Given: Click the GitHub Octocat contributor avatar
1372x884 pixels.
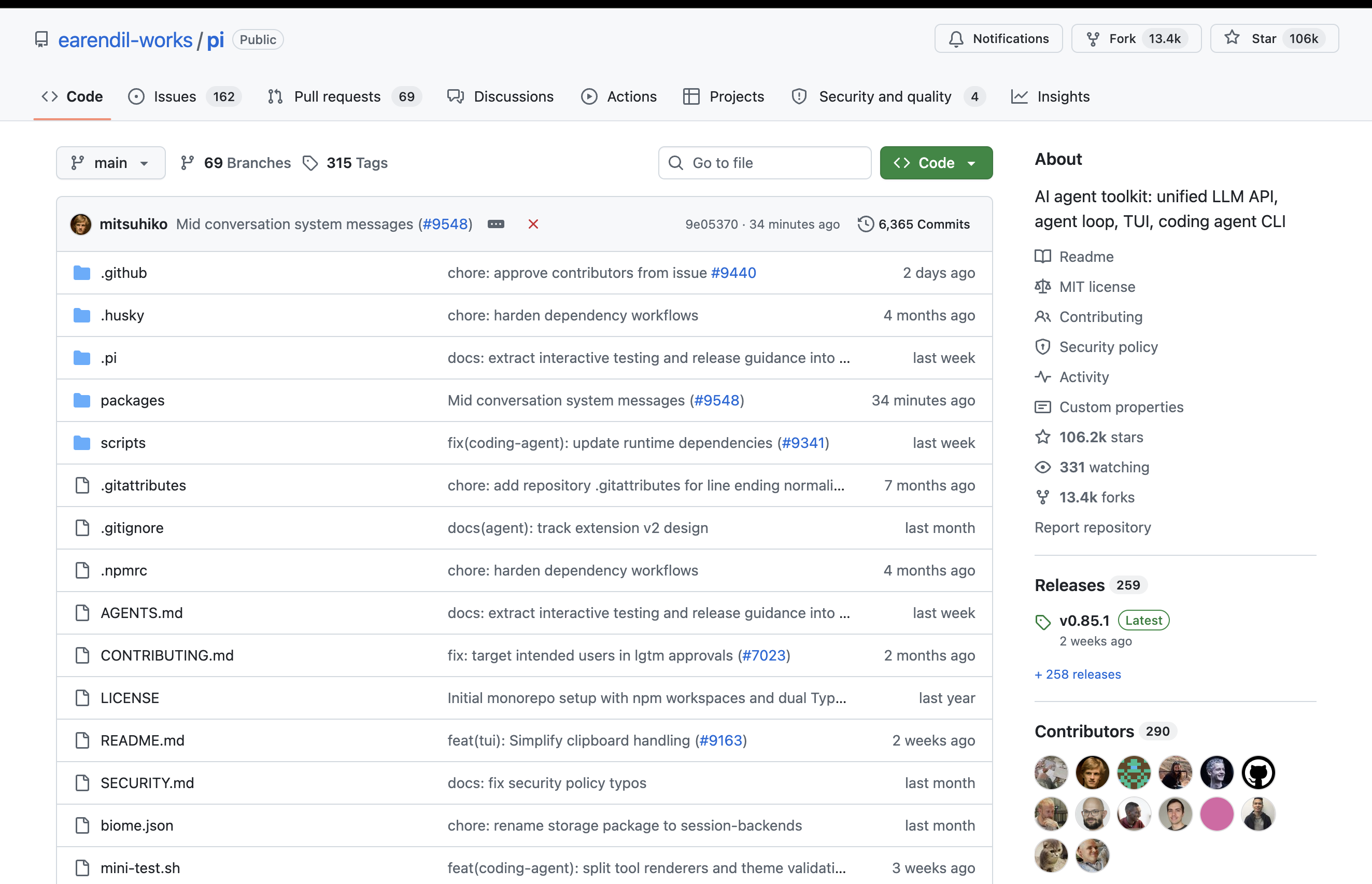Looking at the screenshot, I should [x=1258, y=772].
